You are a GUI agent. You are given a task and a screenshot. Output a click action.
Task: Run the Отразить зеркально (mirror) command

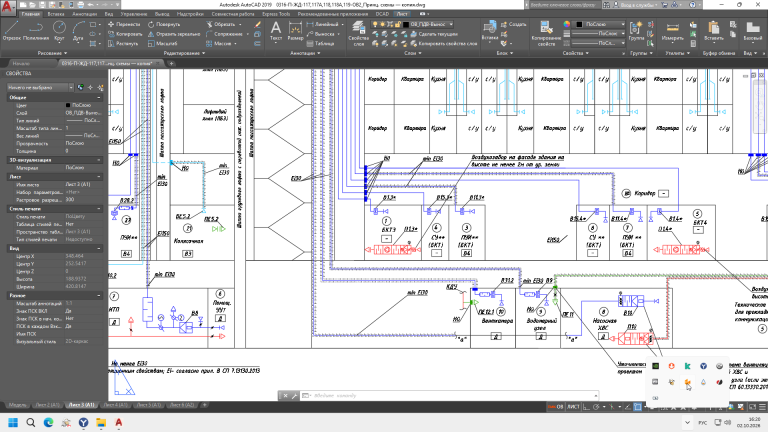tap(174, 34)
